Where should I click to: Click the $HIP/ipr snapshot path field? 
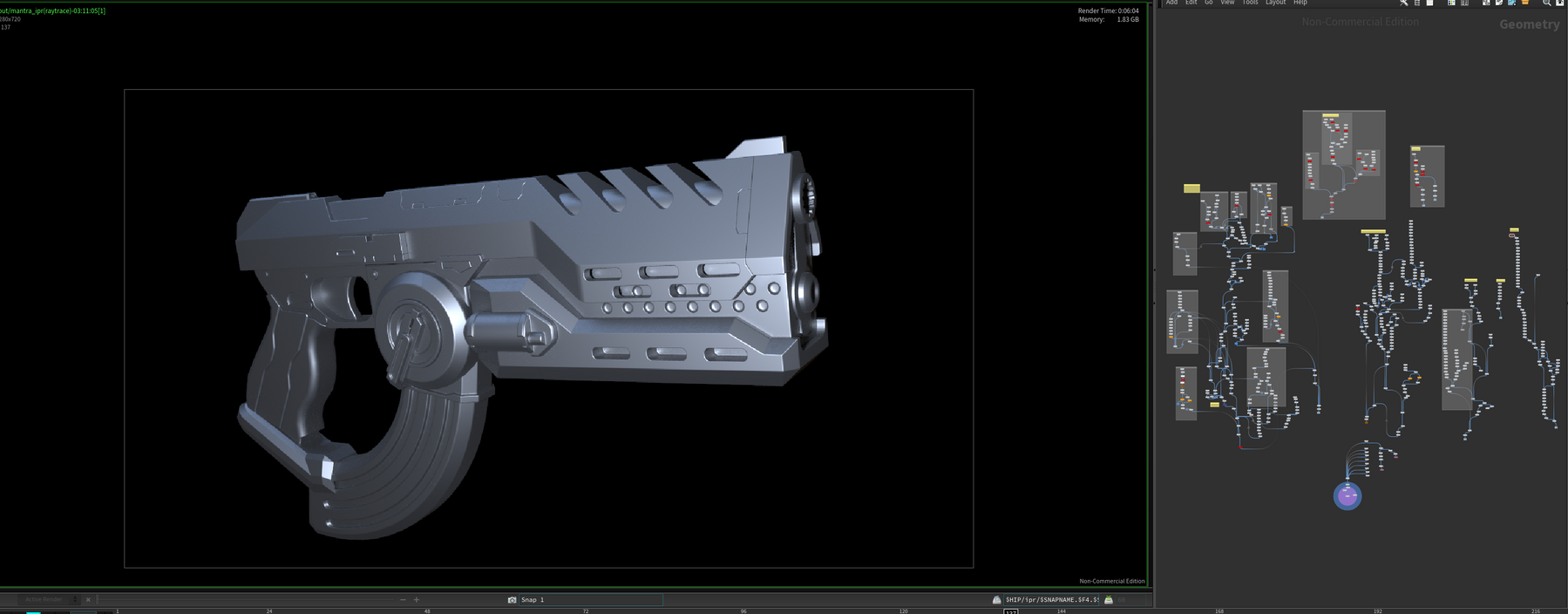point(1052,600)
